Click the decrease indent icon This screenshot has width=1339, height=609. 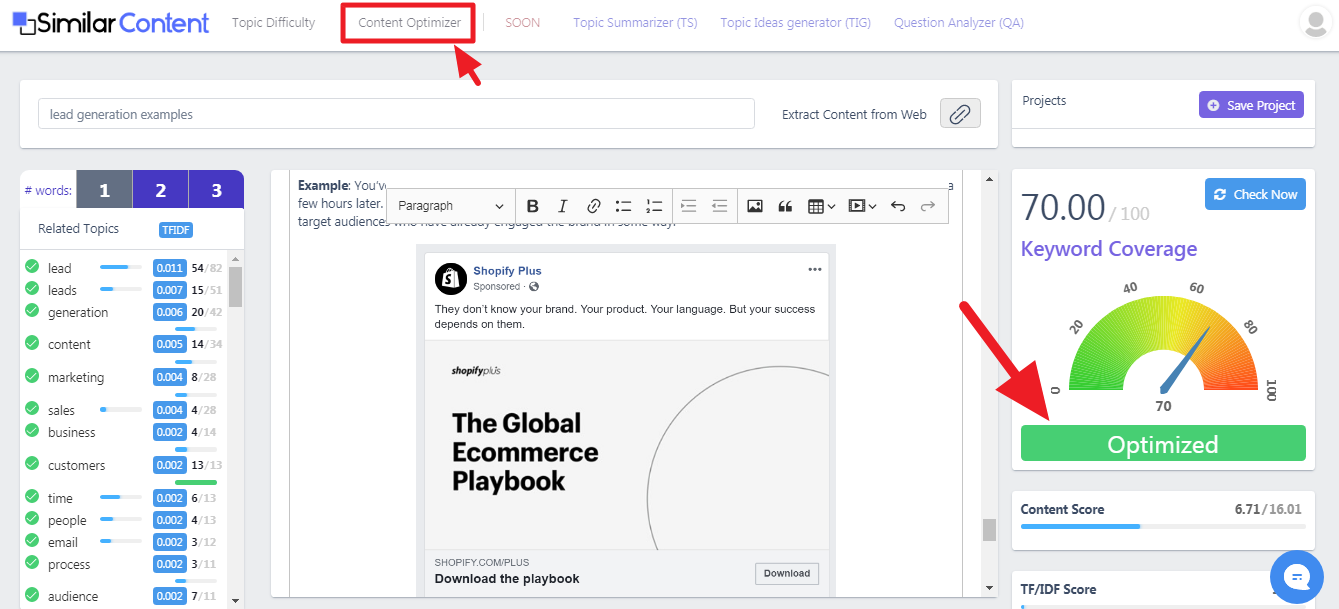[719, 206]
